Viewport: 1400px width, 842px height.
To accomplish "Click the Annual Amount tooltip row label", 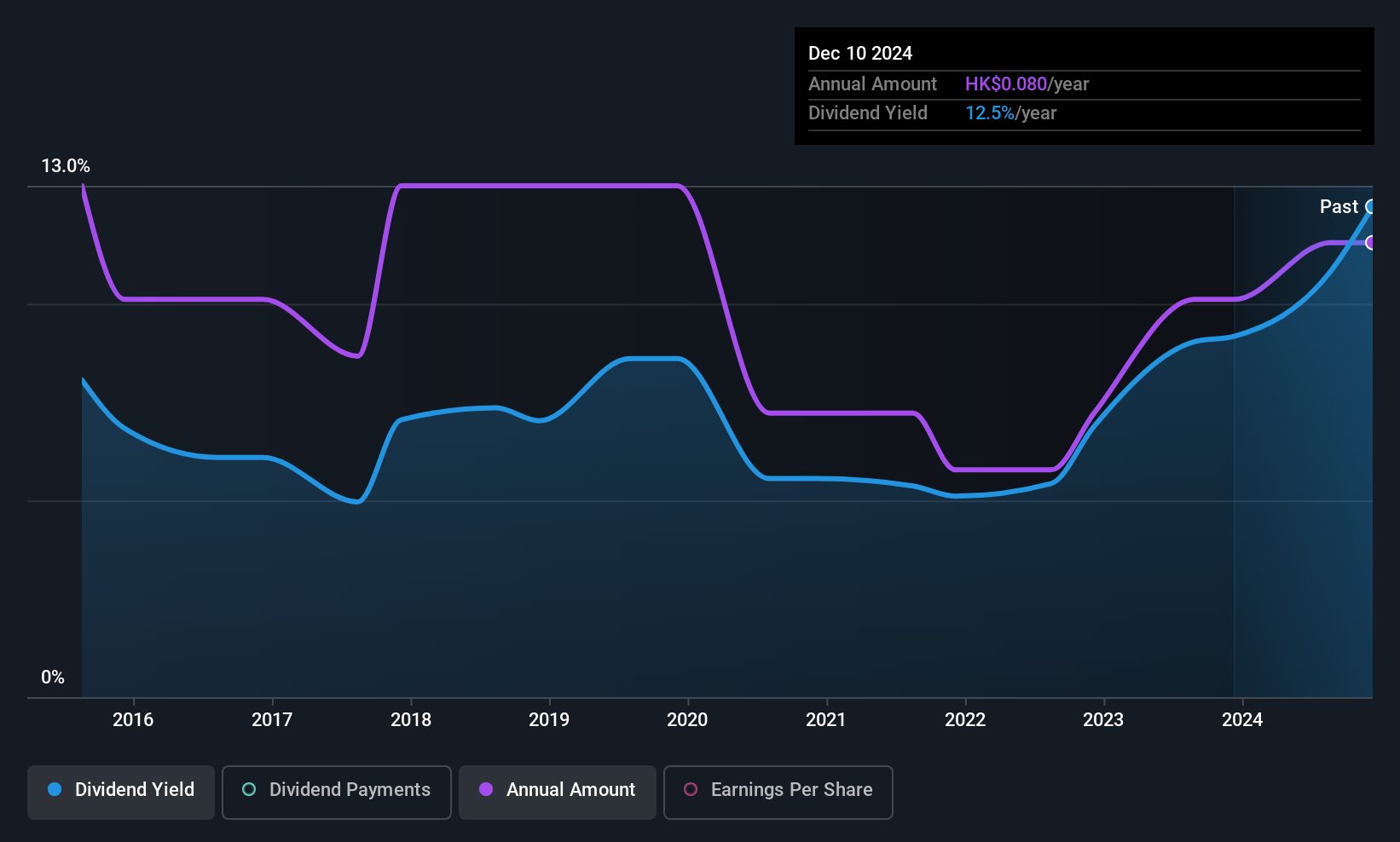I will tap(872, 84).
